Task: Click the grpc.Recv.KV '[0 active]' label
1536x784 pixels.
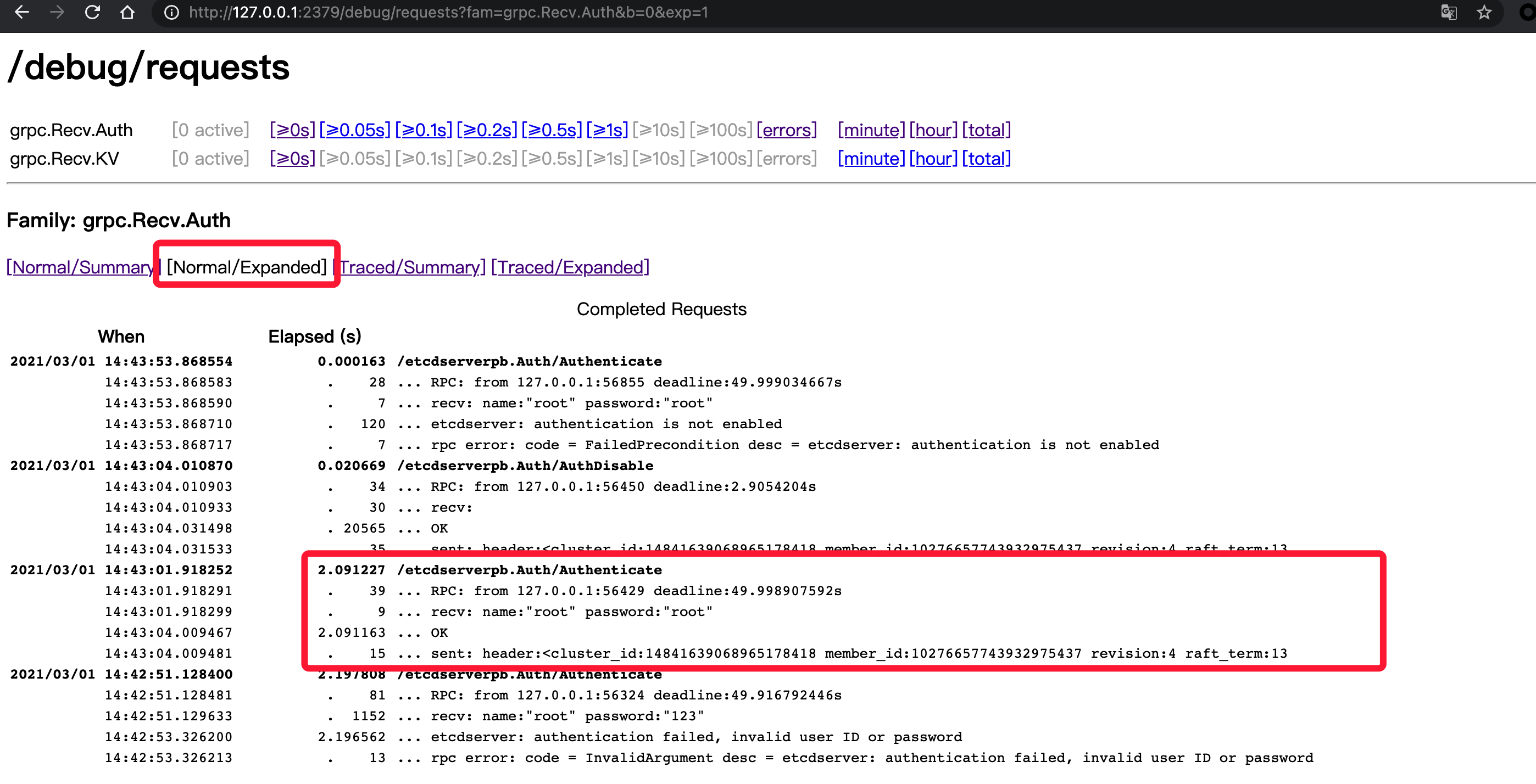Action: (x=210, y=159)
